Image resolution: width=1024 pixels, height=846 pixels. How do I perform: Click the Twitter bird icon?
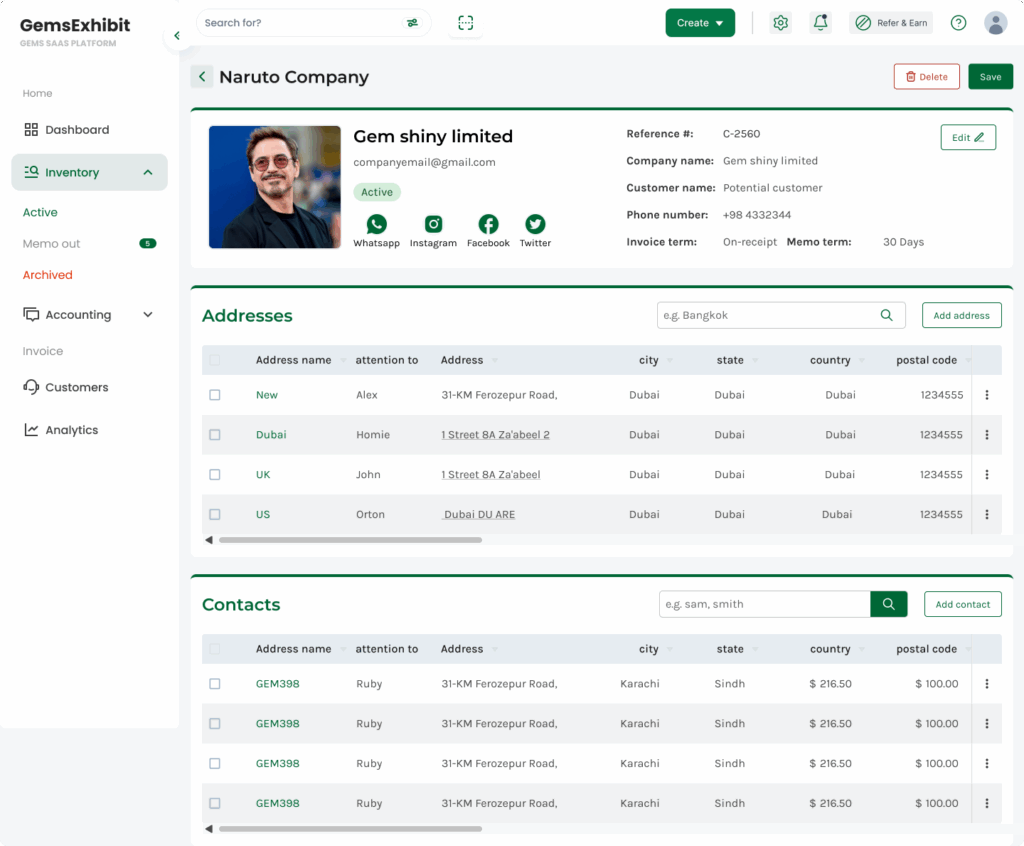[x=535, y=225]
